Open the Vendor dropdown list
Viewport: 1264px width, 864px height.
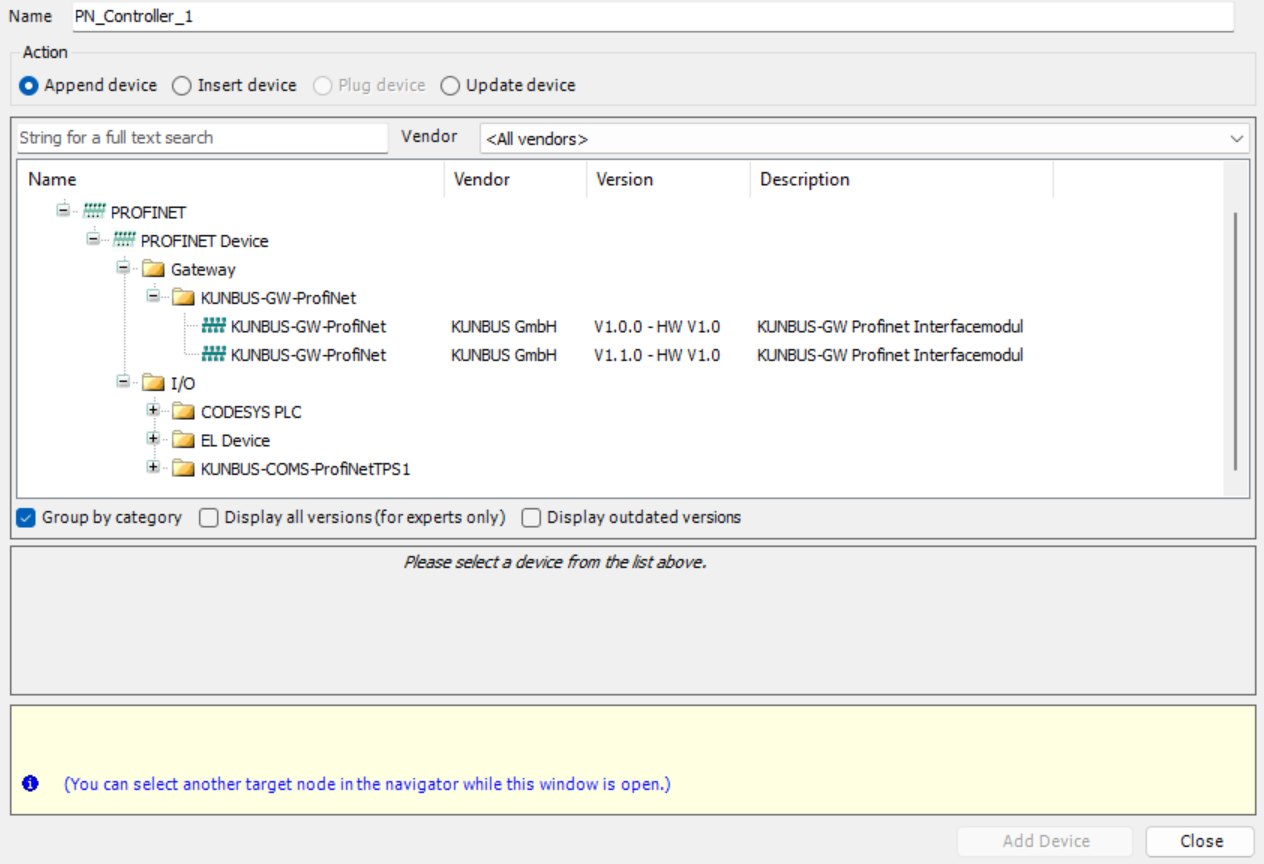[x=1237, y=139]
